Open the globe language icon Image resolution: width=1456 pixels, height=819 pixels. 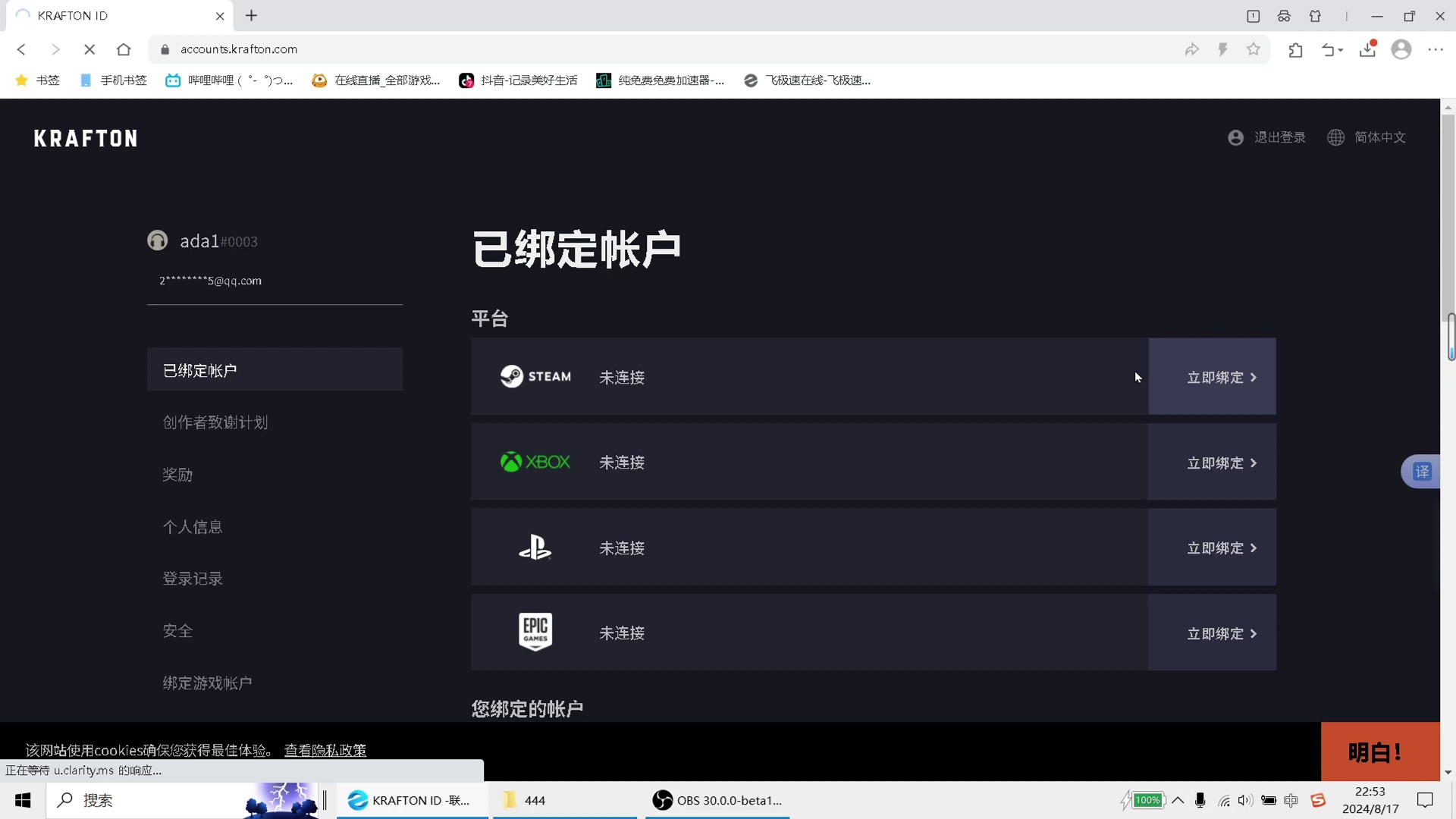[1335, 137]
